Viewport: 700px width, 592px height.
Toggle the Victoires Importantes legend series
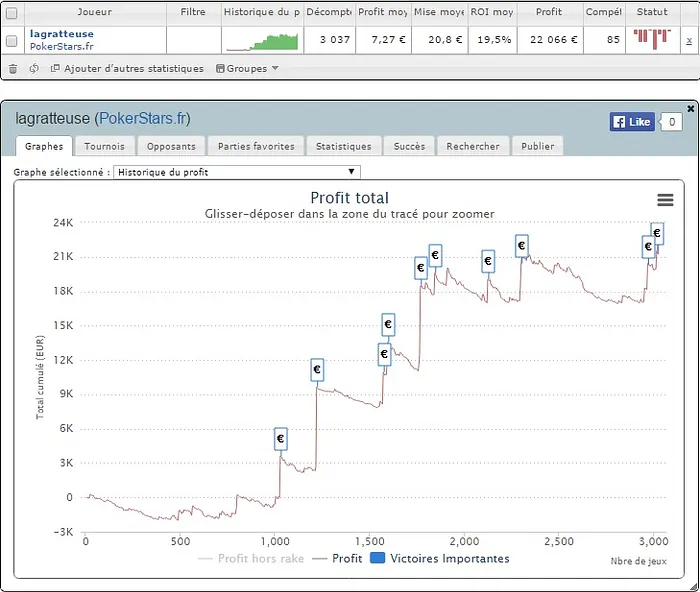coord(440,559)
